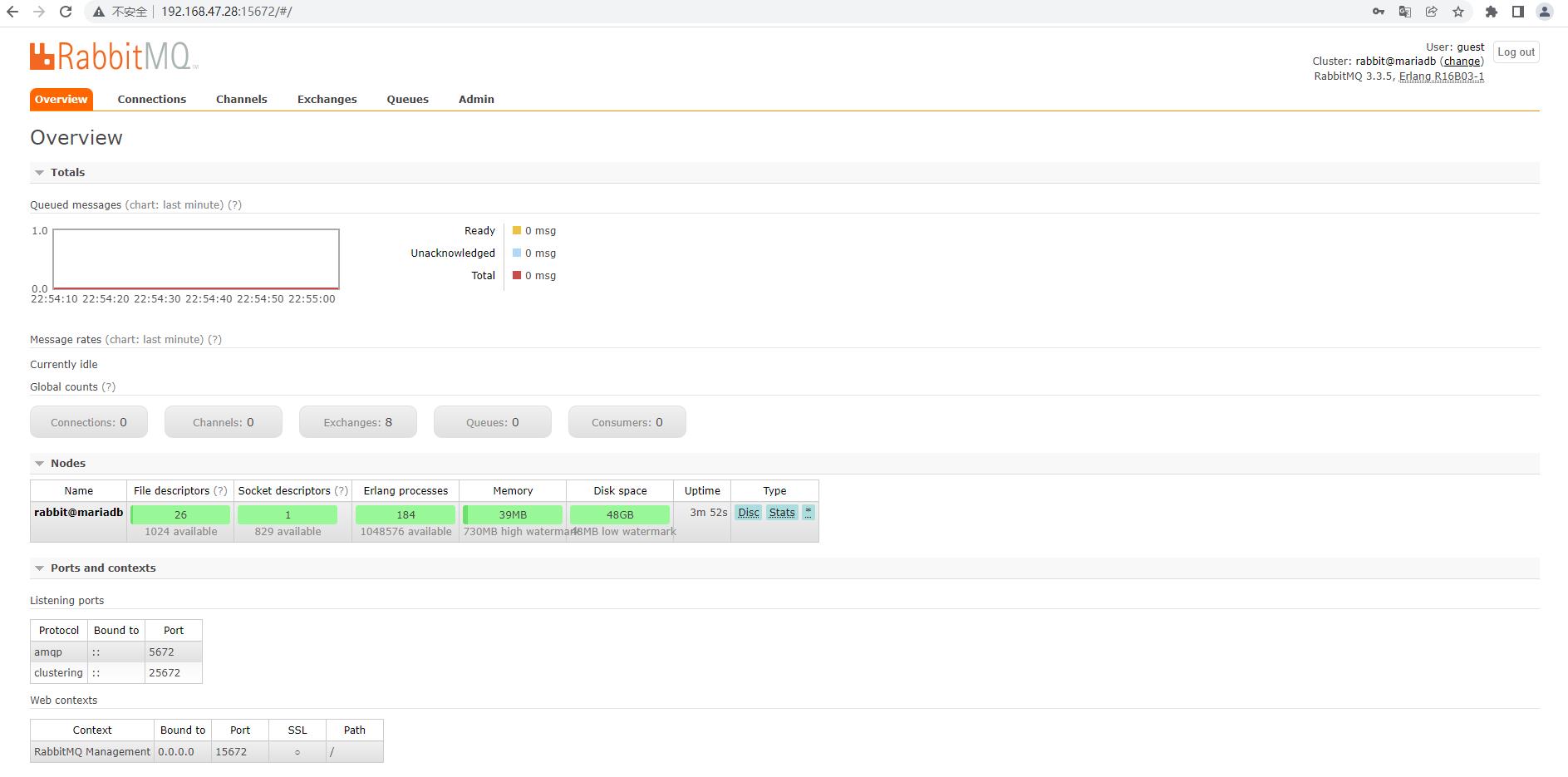Click the Web contexts heading
The width and height of the screenshot is (1568, 777).
click(64, 700)
